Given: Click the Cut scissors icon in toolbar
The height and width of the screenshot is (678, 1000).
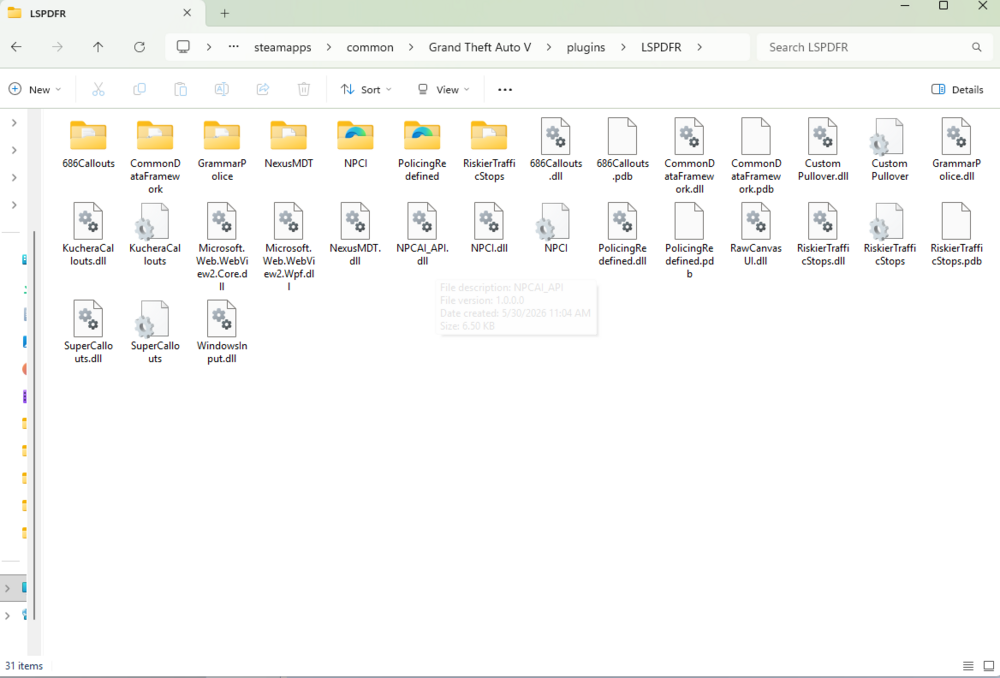Looking at the screenshot, I should 98,89.
